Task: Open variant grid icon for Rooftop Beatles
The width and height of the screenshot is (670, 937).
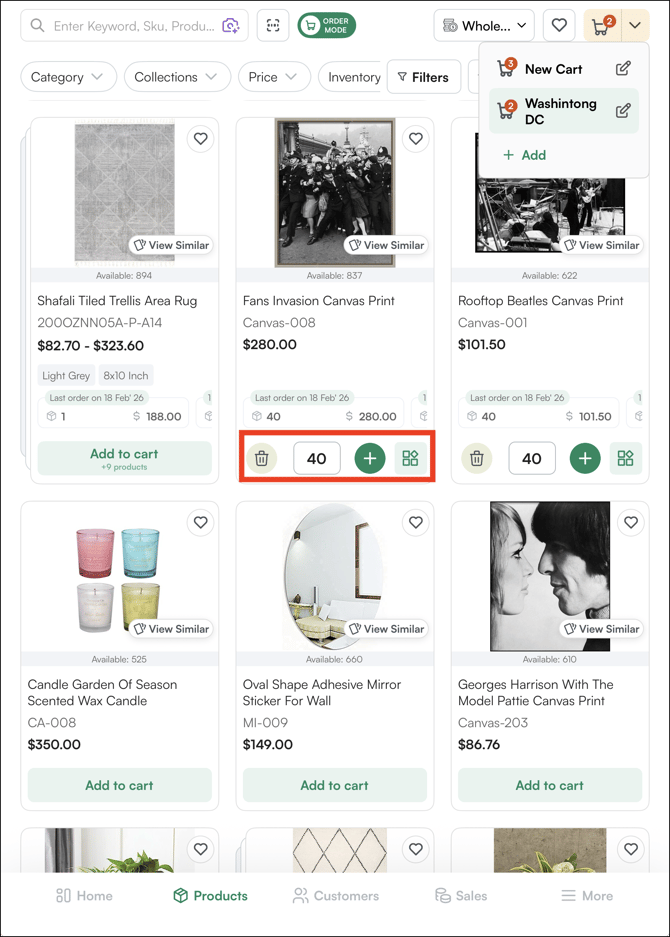Action: pos(625,459)
